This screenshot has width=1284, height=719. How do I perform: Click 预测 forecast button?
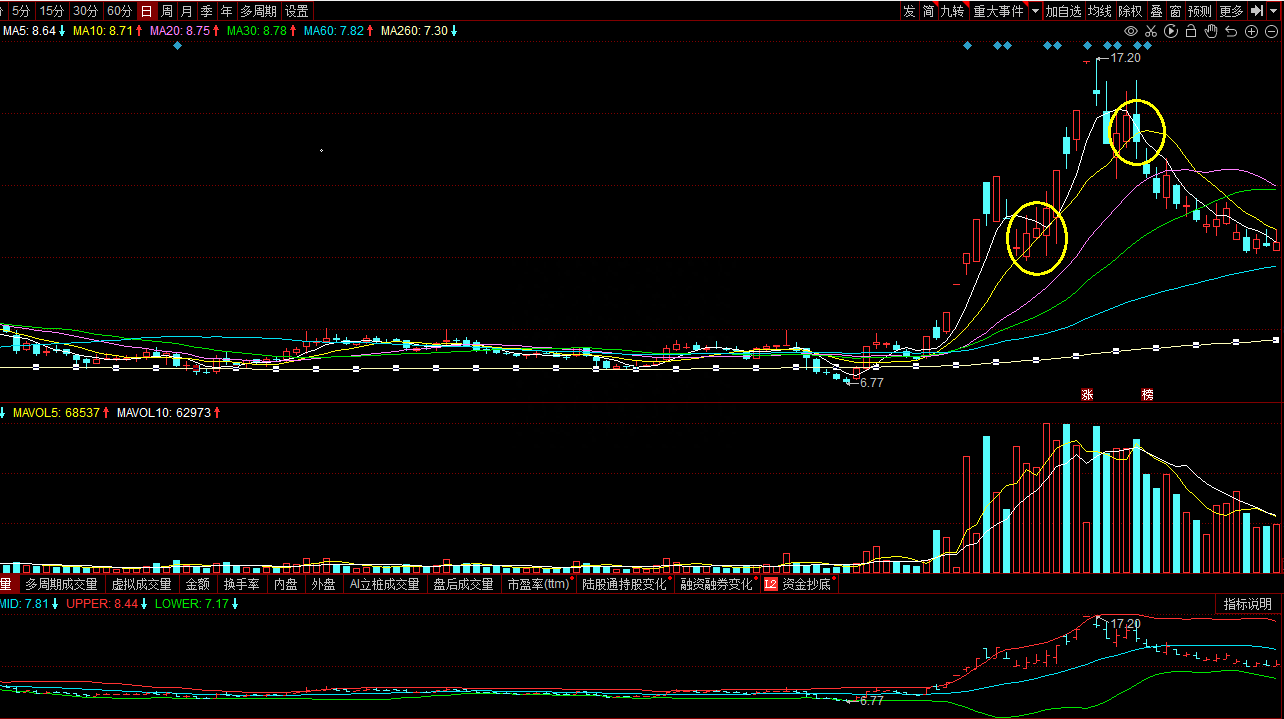click(1200, 11)
